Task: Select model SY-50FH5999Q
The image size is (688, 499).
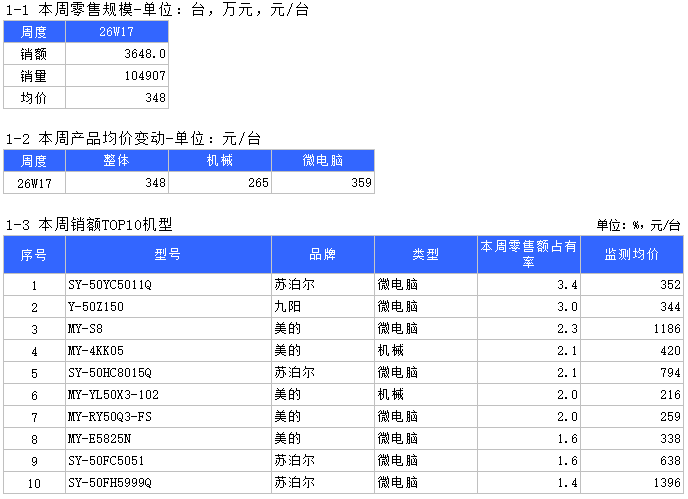Action: [x=110, y=483]
